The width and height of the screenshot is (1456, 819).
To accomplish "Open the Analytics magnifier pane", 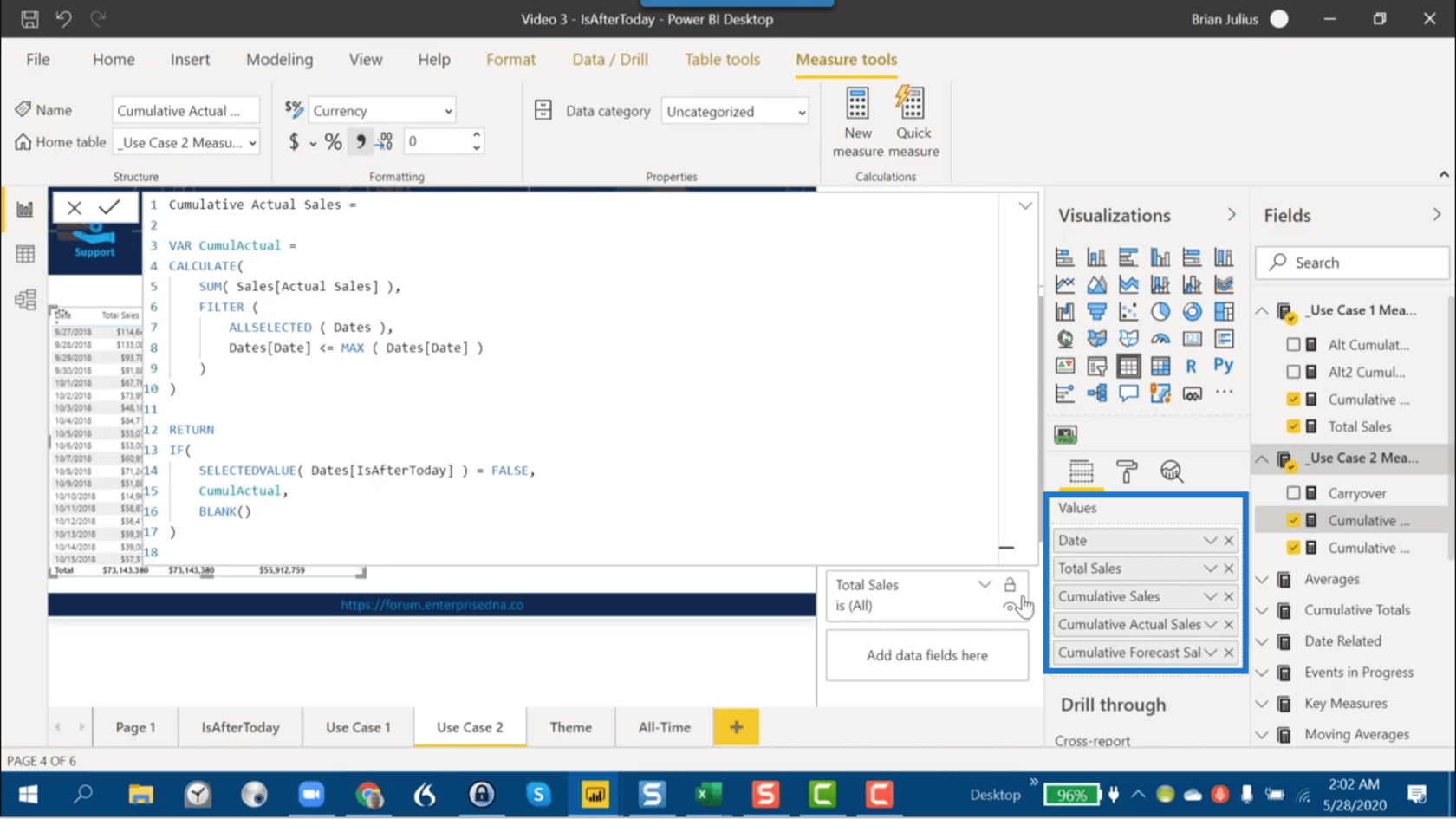I will coord(1172,471).
